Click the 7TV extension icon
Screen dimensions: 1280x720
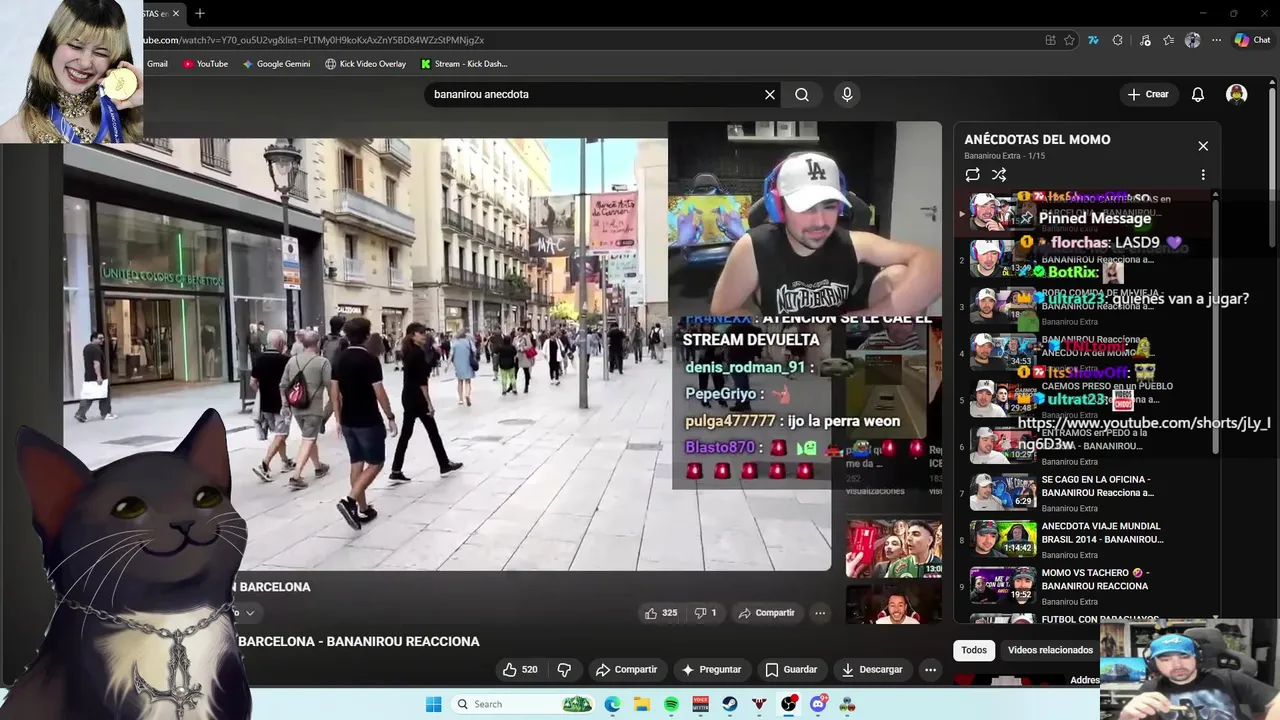tap(1093, 40)
